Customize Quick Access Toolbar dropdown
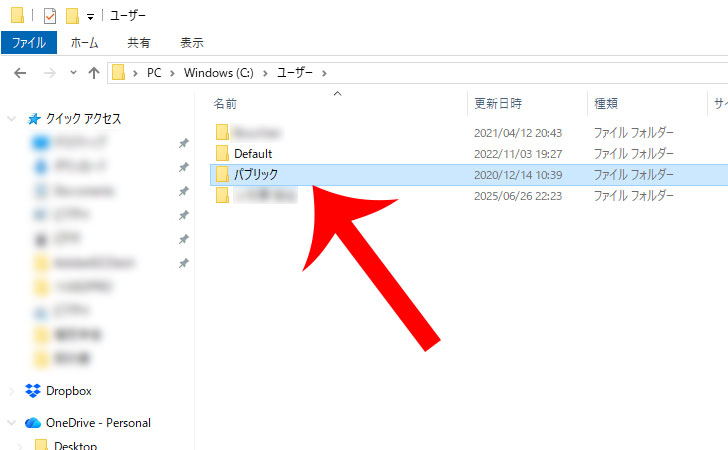The image size is (728, 450). click(91, 17)
